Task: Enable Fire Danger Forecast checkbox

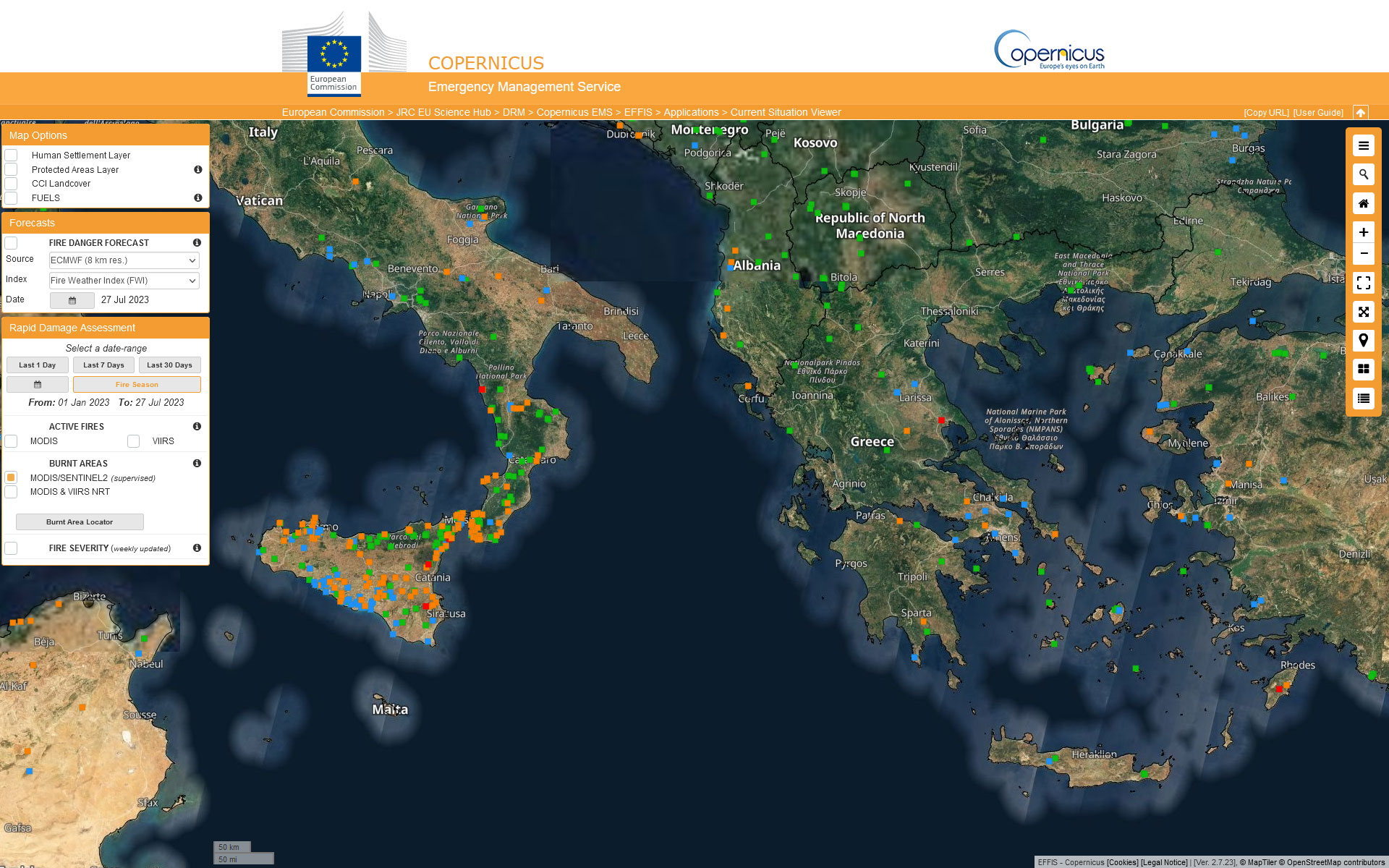Action: tap(11, 242)
